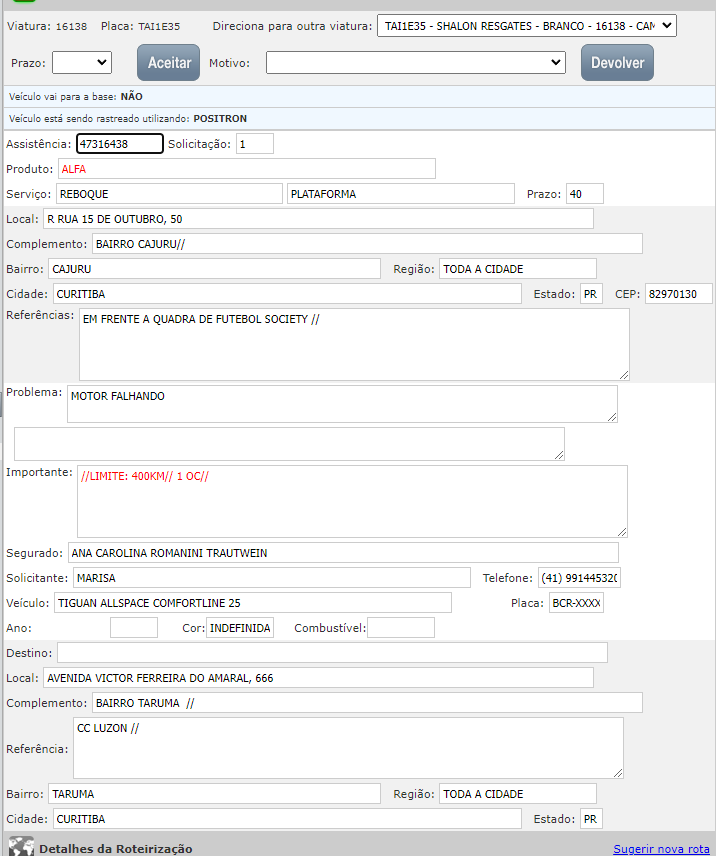Expand the Prazo dropdown next to Aceitar

(82, 62)
